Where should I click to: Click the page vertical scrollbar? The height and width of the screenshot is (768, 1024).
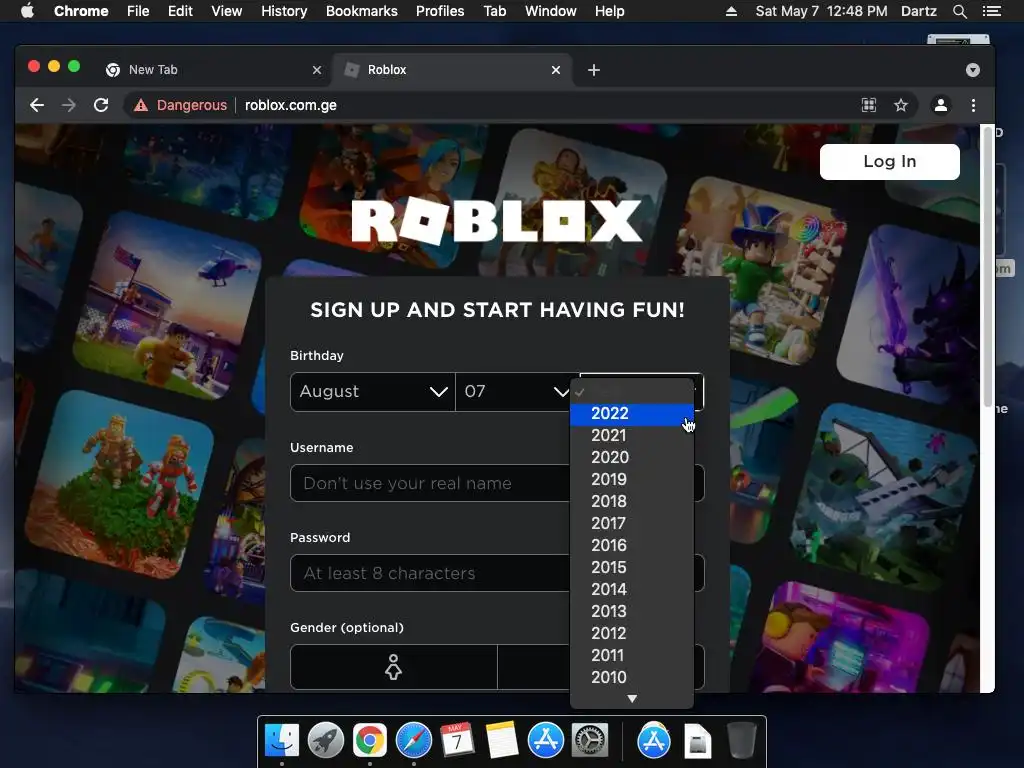point(987,266)
